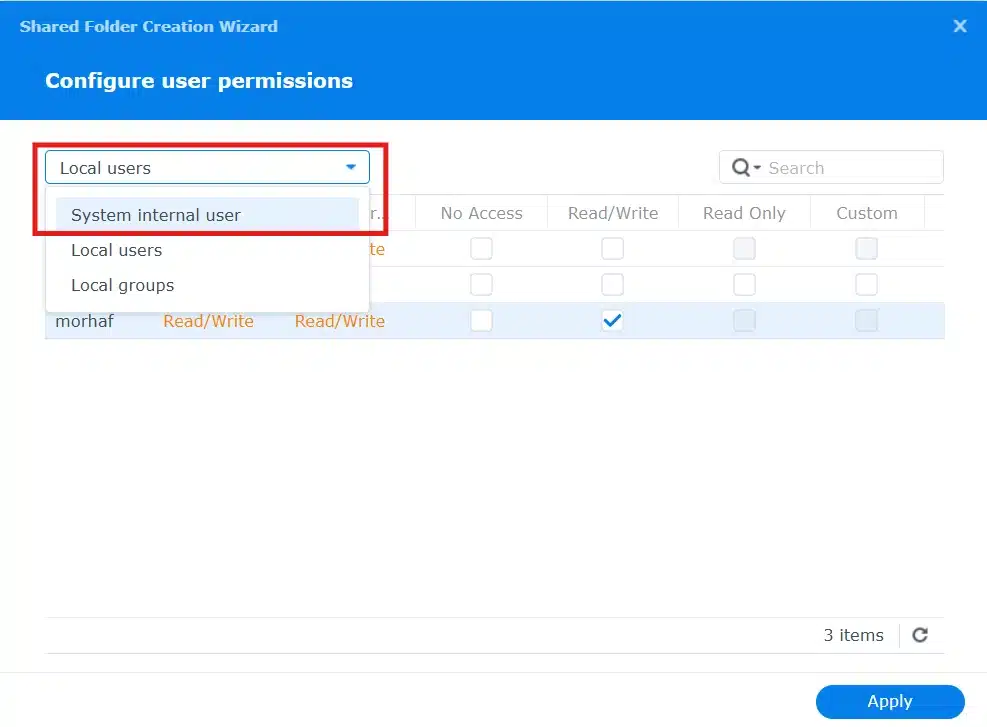The image size is (987, 727).
Task: Click the magnifier icon in the search box
Action: click(x=740, y=167)
